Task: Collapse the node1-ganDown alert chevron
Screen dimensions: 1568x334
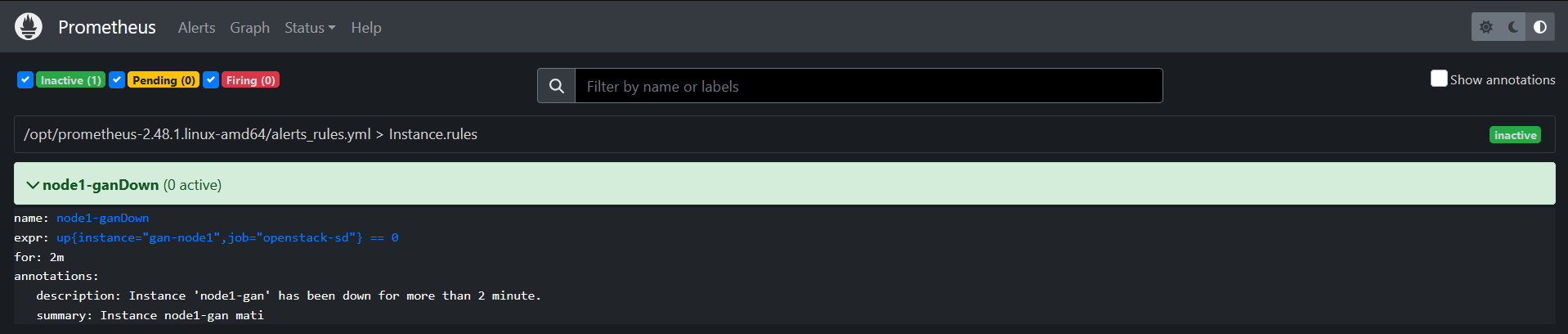Action: click(33, 185)
